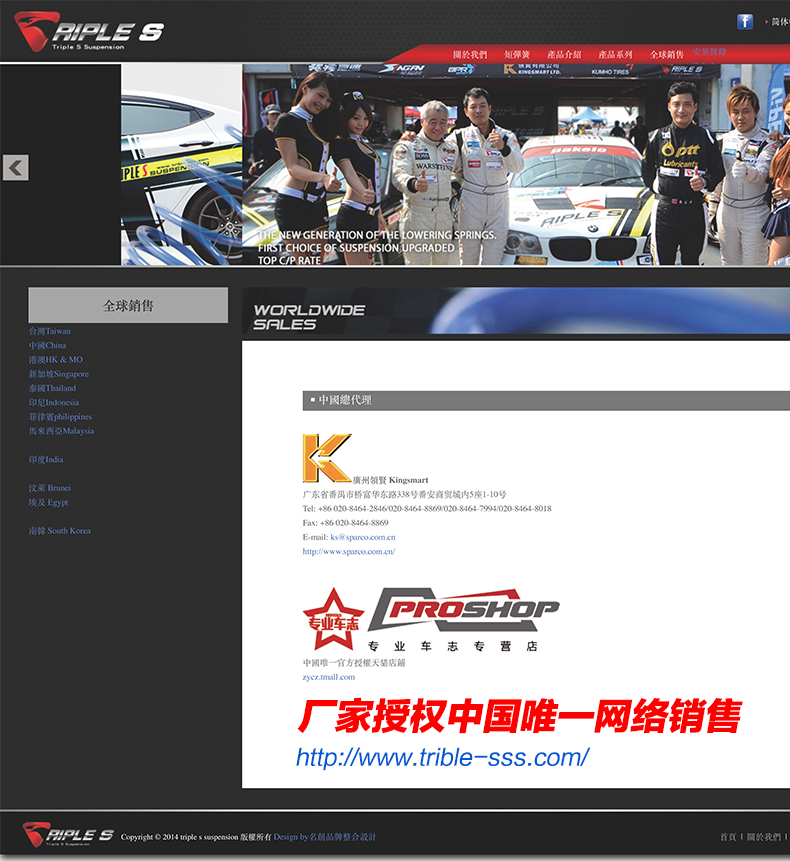
Task: Select 港澳HK & MO region link
Action: [x=55, y=360]
